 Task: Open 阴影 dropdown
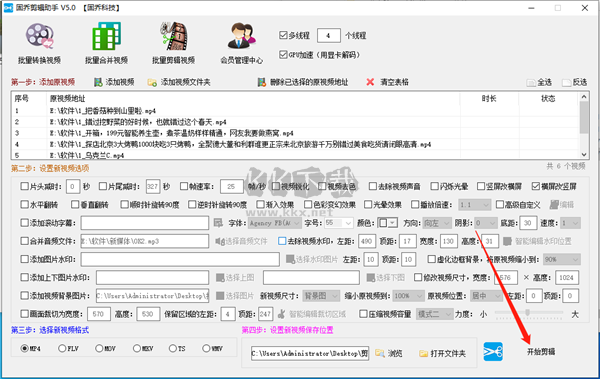point(486,223)
